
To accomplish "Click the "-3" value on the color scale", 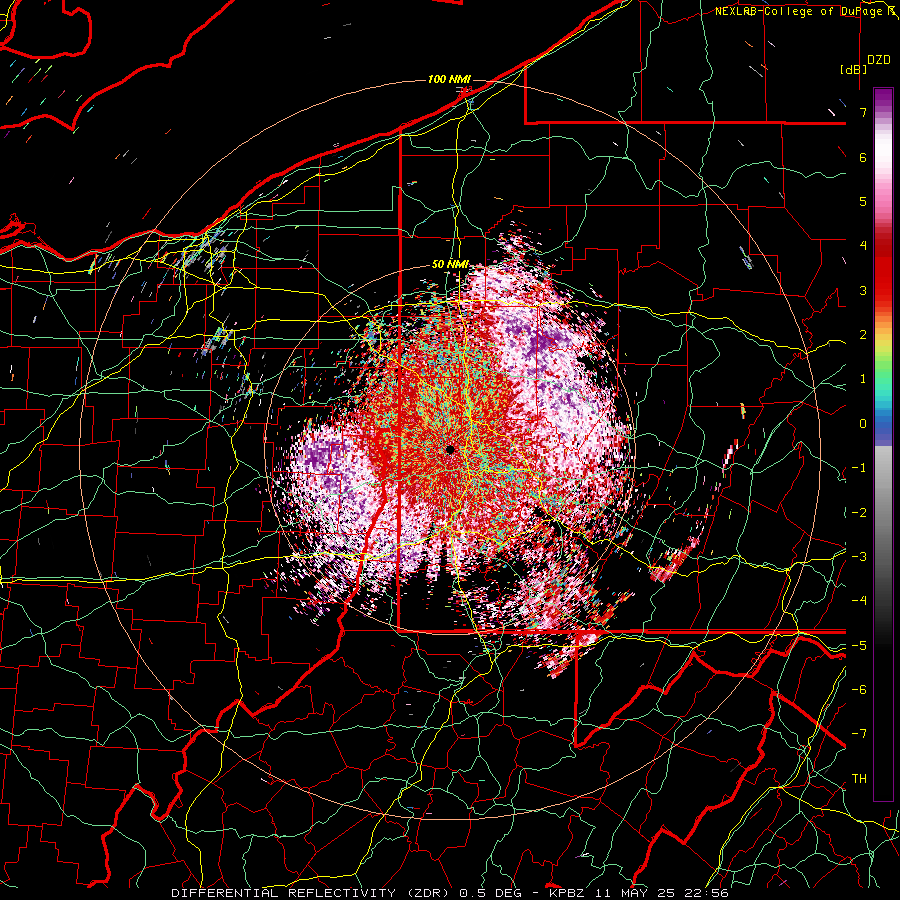I will point(859,556).
